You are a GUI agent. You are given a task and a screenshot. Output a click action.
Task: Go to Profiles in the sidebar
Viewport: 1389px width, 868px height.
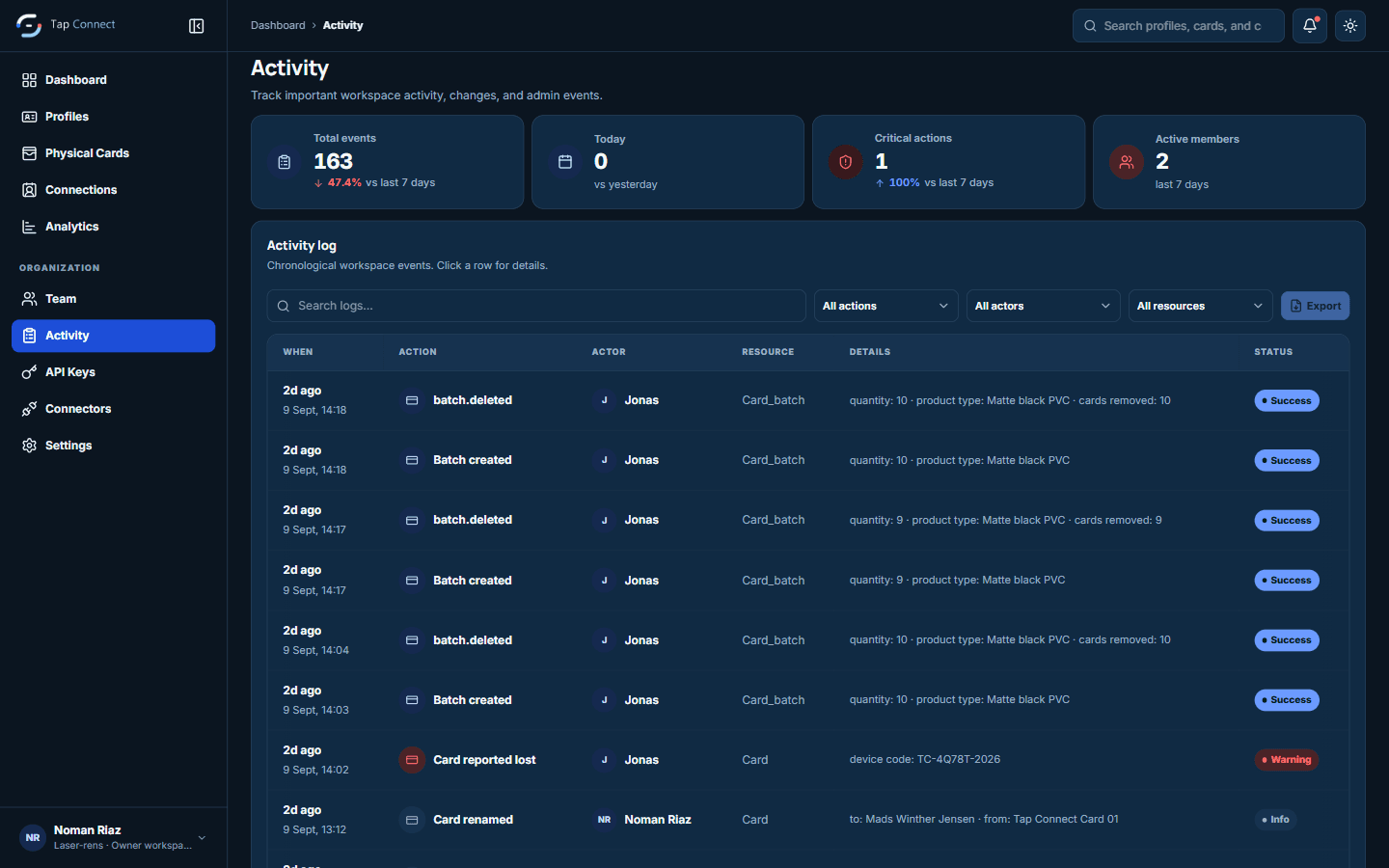tap(114, 117)
